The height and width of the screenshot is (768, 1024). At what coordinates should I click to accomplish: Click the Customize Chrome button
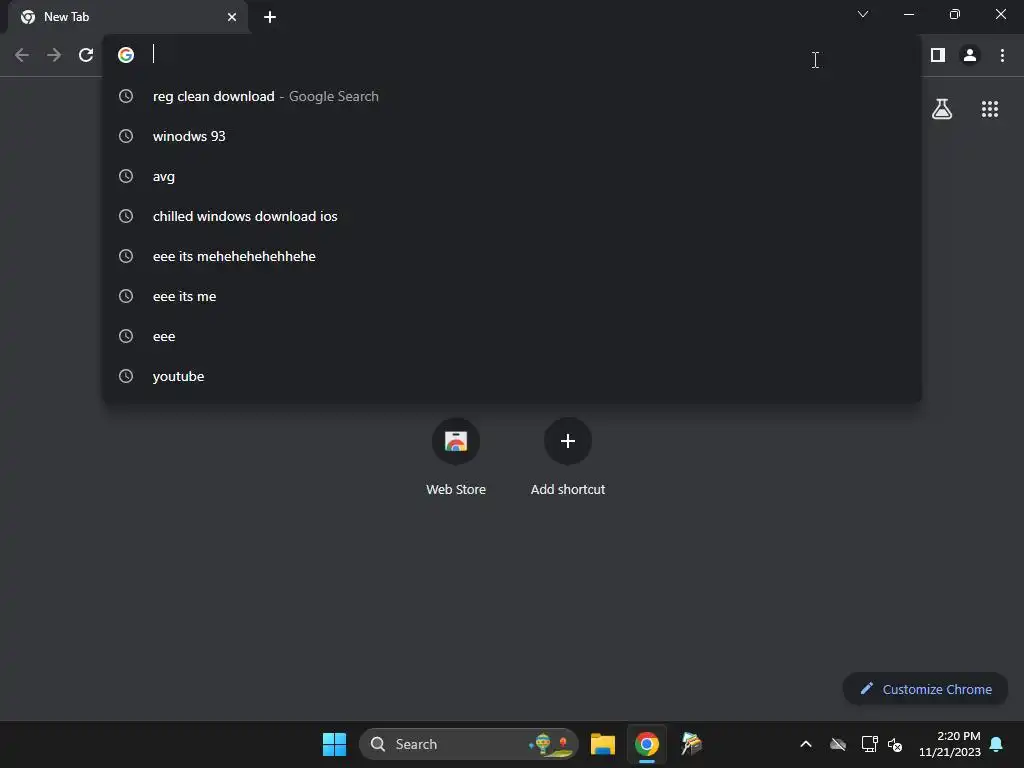(925, 689)
